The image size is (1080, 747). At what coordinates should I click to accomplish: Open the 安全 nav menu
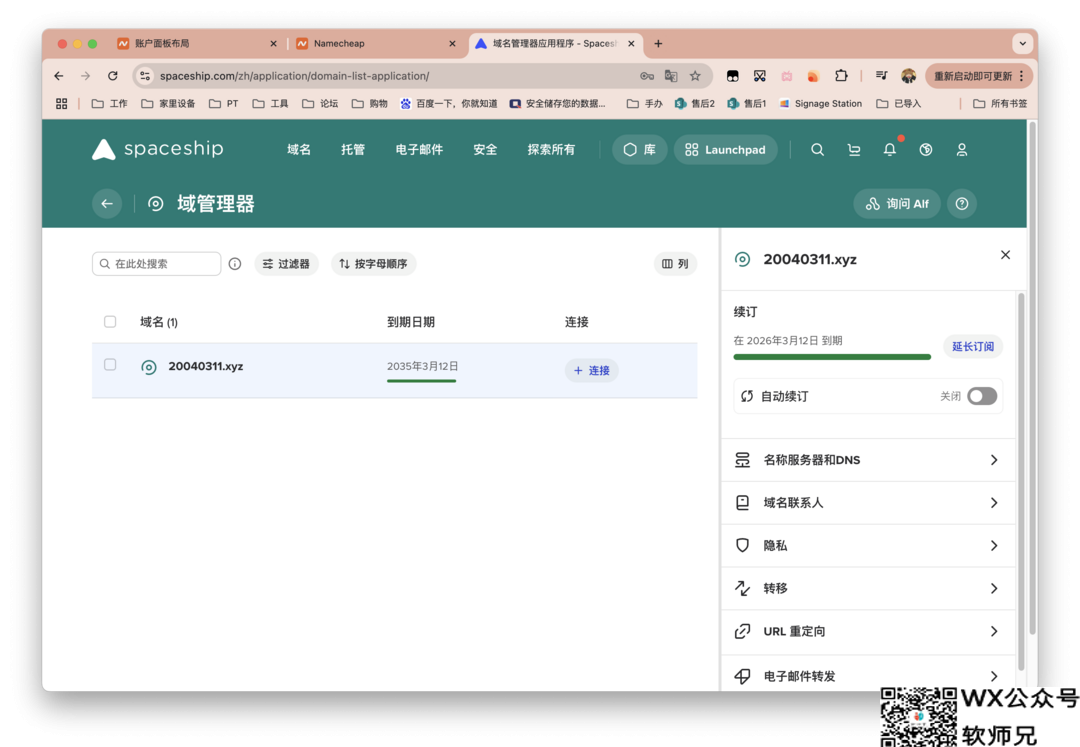(x=485, y=149)
